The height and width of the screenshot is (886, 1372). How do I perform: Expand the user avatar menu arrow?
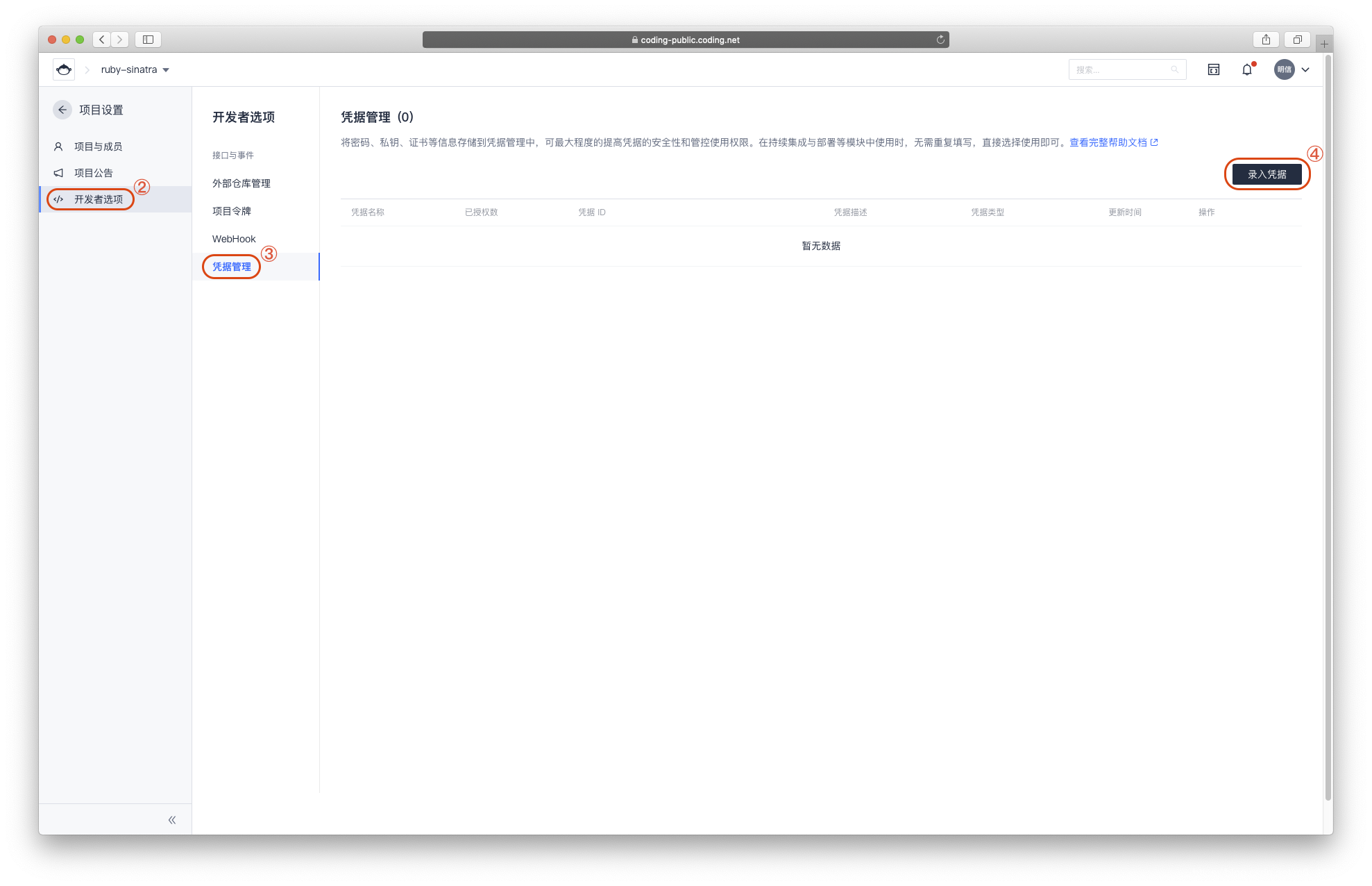click(1305, 69)
